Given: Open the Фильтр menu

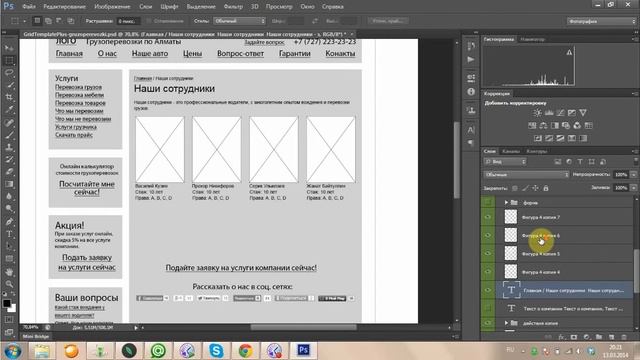Looking at the screenshot, I should pos(233,7).
